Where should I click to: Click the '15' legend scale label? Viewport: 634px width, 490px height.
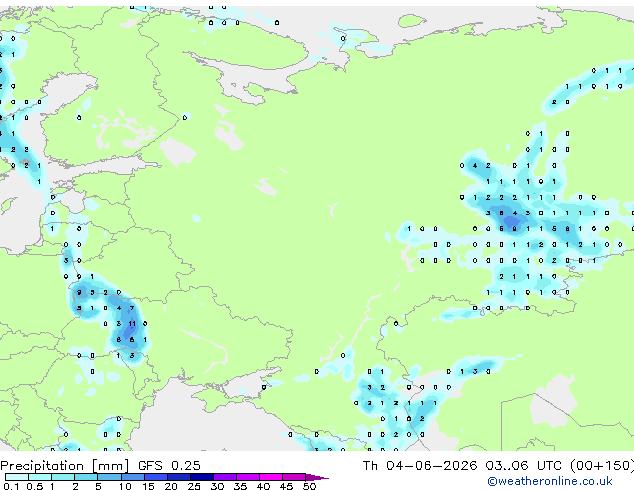click(148, 486)
